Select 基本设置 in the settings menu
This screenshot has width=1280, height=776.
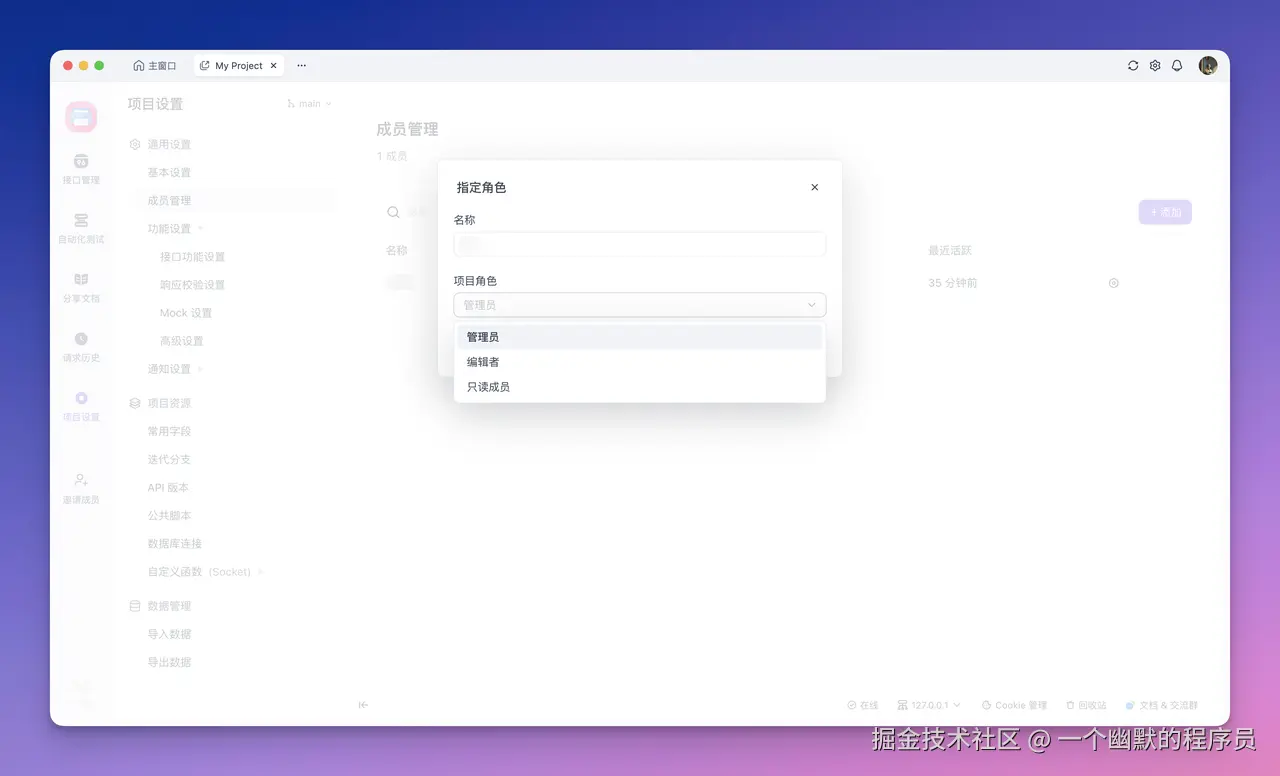click(x=170, y=172)
